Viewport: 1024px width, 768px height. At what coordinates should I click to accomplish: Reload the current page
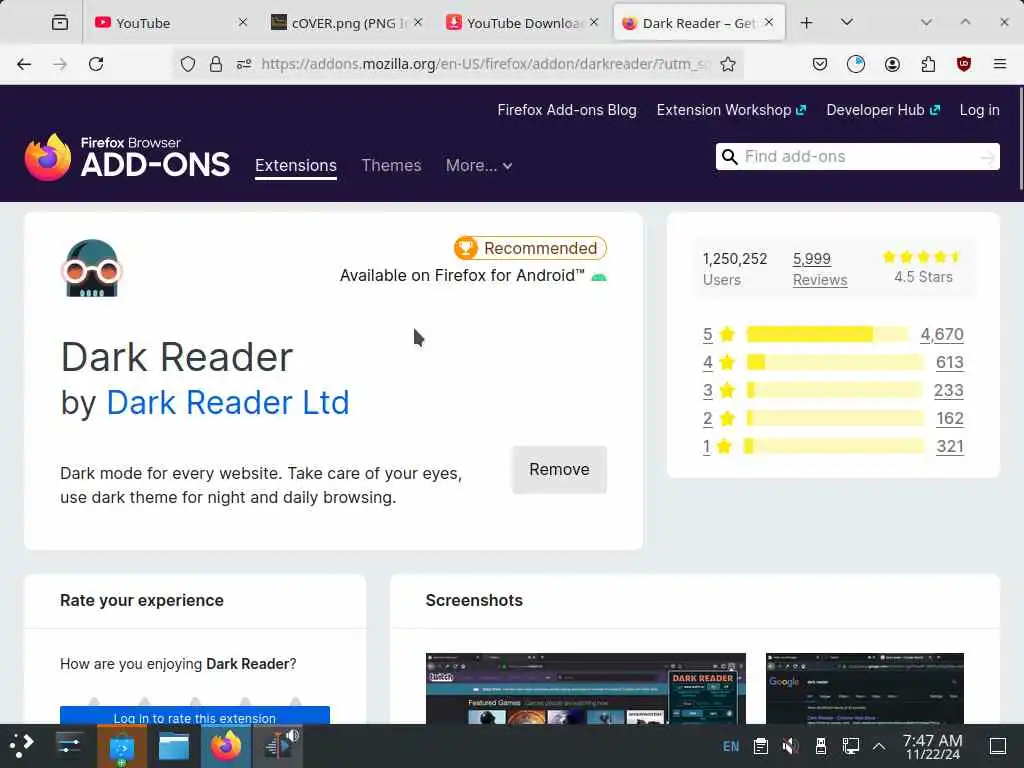pos(96,64)
